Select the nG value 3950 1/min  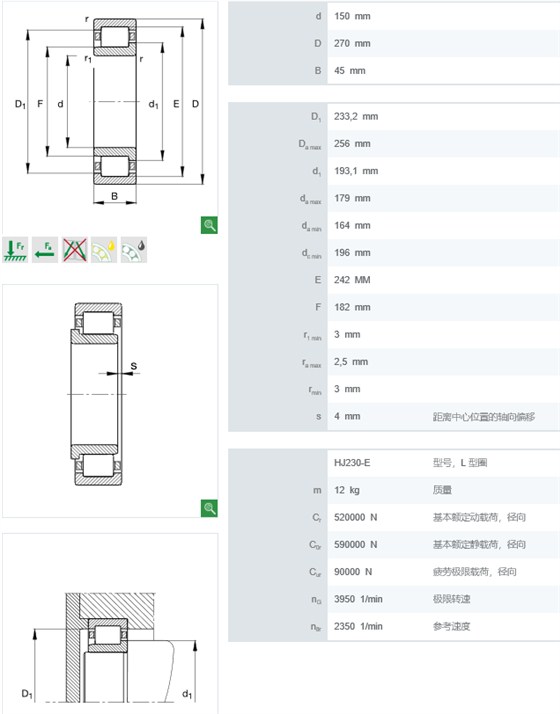[358, 599]
